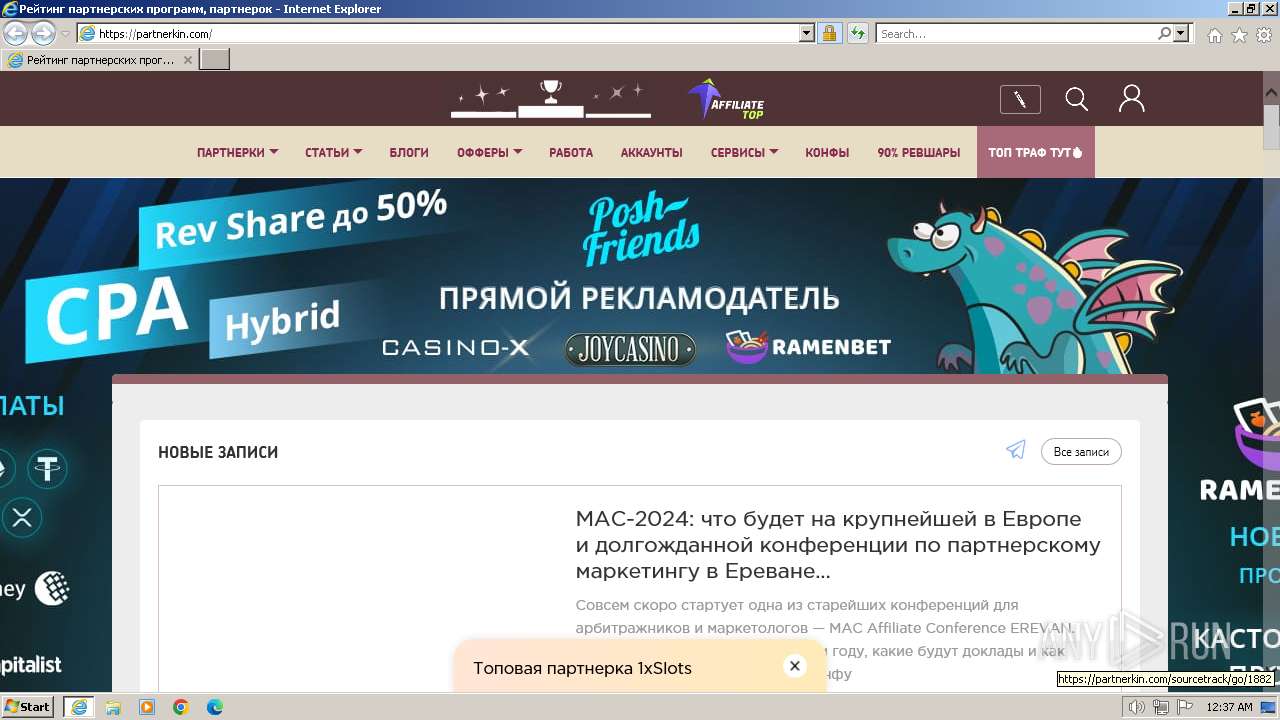
Task: Click the Telegram paper plane icon
Action: click(x=1016, y=450)
